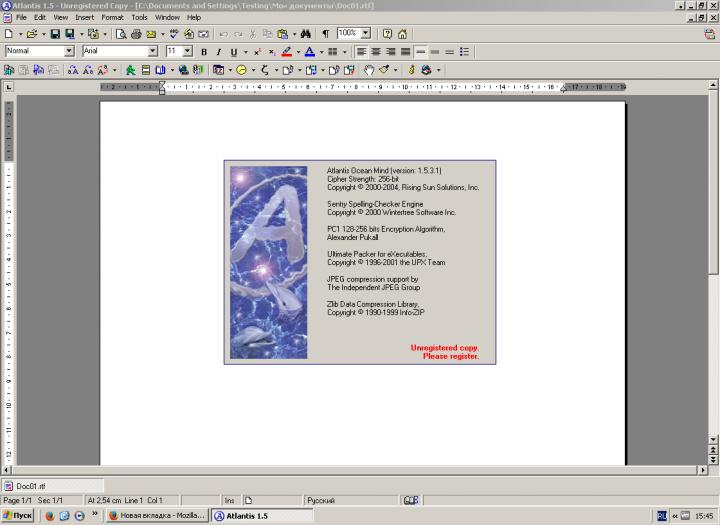The image size is (720, 525).
Task: Center-align the text
Action: [376, 52]
